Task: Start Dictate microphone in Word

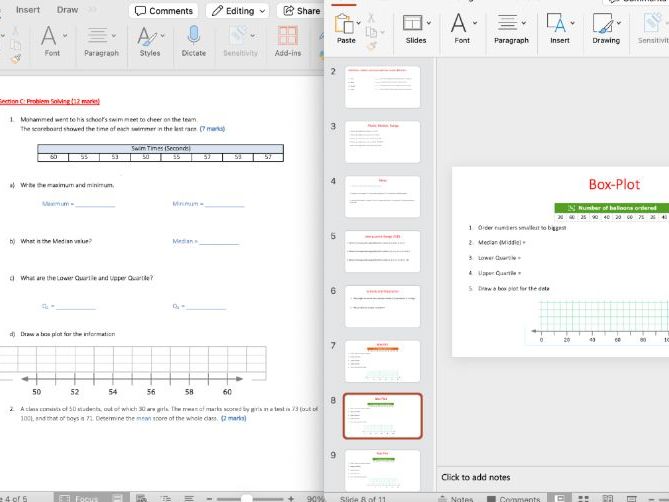Action: 194,41
